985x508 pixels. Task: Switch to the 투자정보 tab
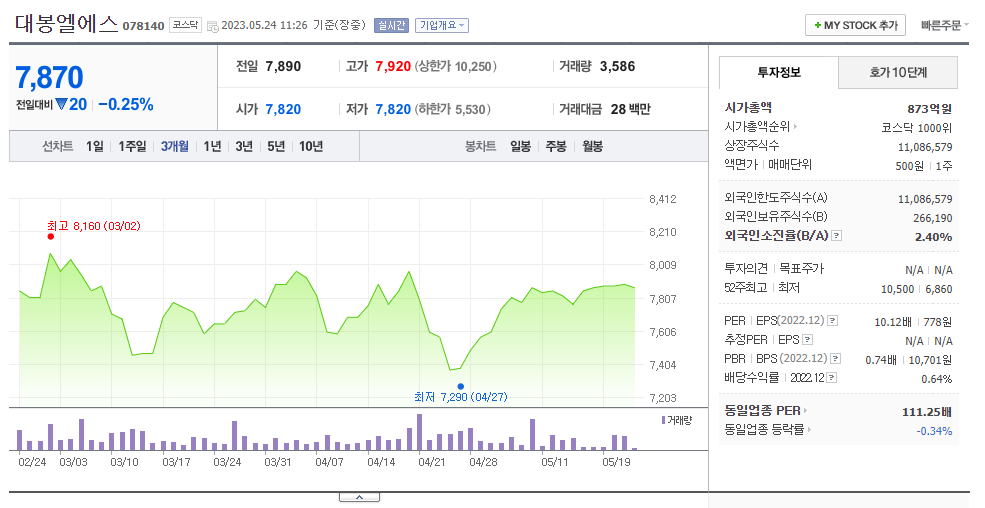779,72
